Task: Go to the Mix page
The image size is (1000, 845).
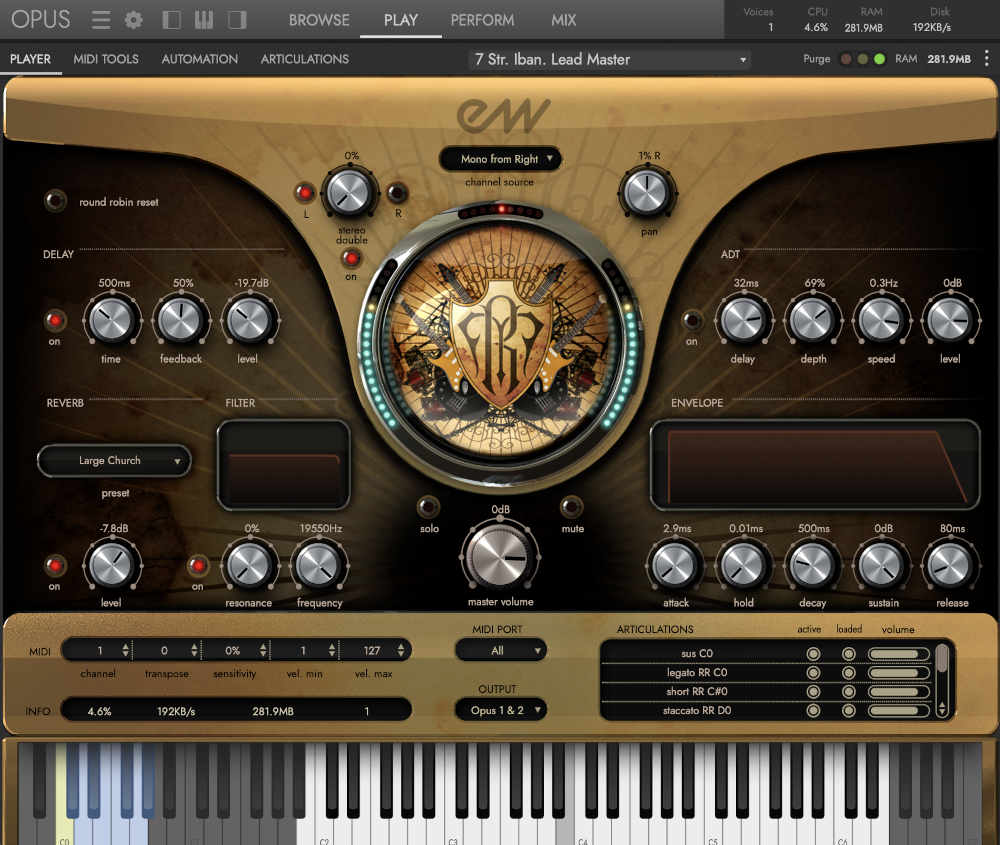Action: (x=563, y=20)
